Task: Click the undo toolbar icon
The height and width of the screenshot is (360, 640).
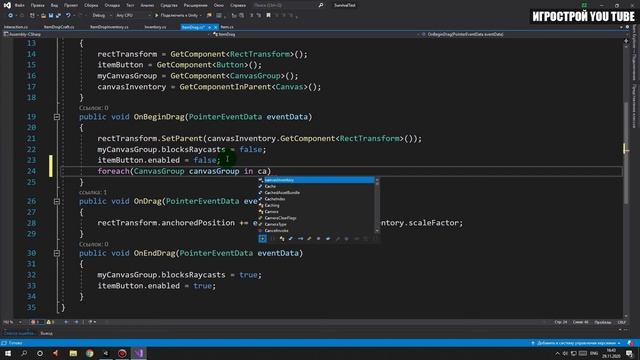Action: point(68,16)
